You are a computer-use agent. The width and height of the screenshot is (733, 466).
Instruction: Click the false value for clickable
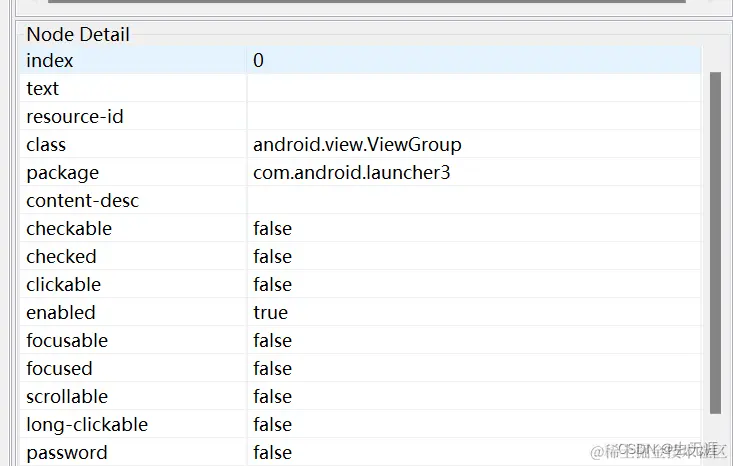tap(273, 285)
